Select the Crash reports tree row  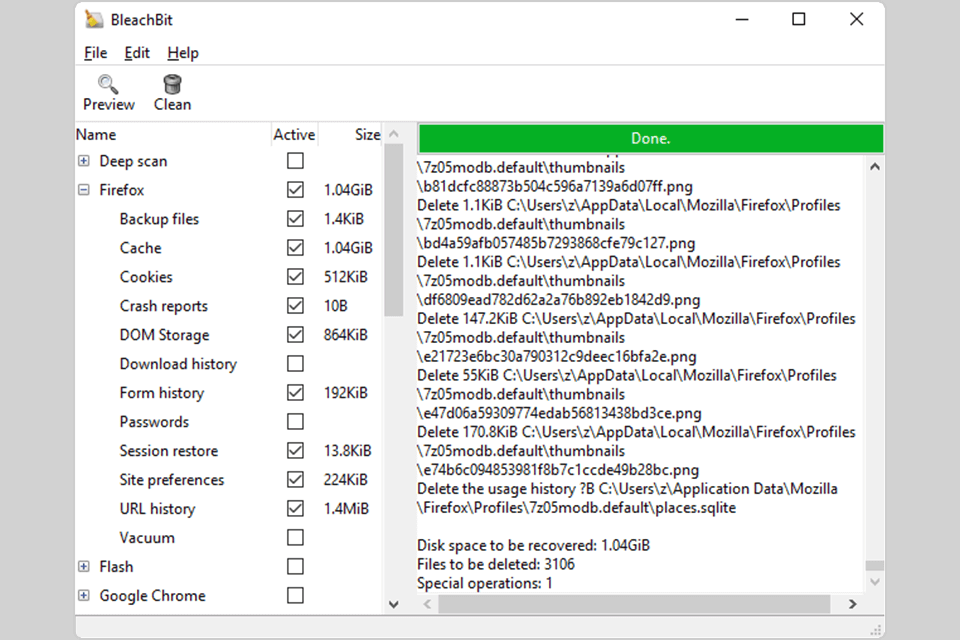click(230, 306)
